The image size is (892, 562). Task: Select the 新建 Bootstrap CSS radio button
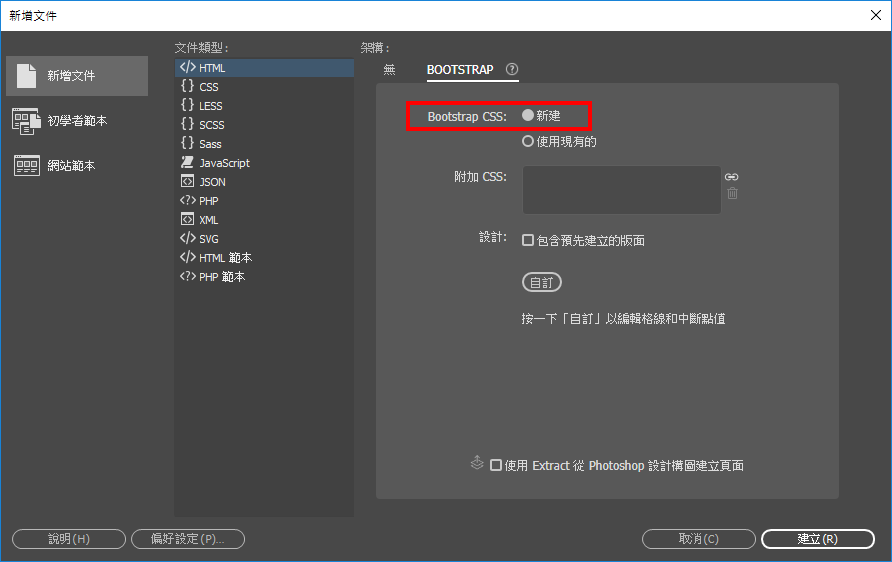528,116
